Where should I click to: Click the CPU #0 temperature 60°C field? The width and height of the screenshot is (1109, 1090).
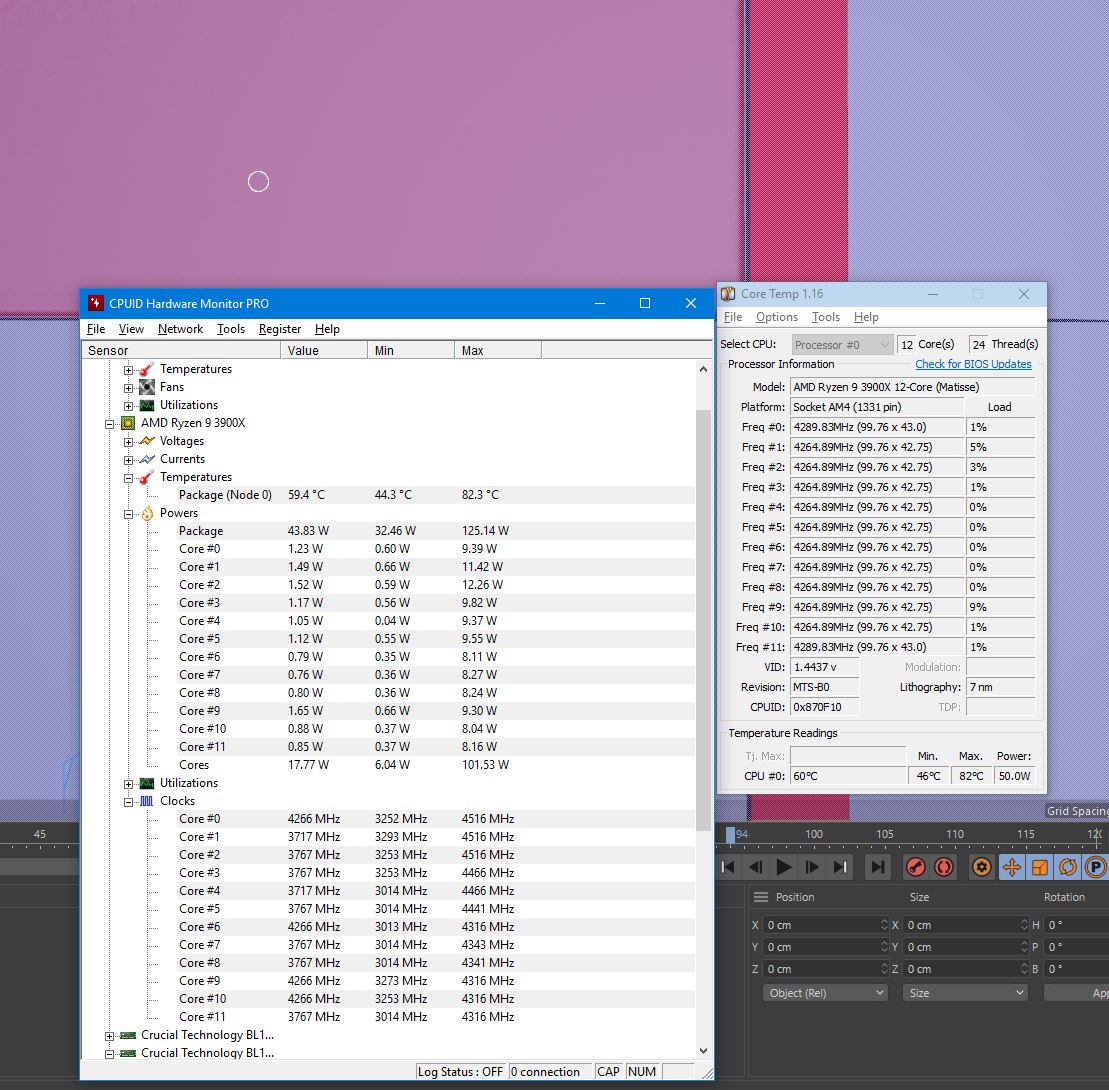847,776
